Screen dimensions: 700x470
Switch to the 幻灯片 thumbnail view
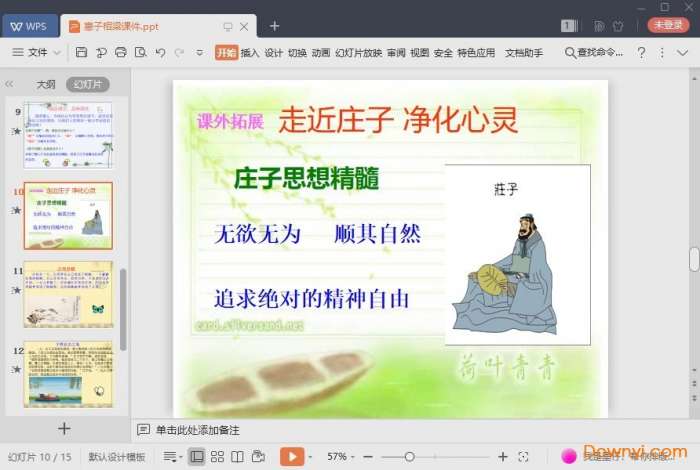88,84
